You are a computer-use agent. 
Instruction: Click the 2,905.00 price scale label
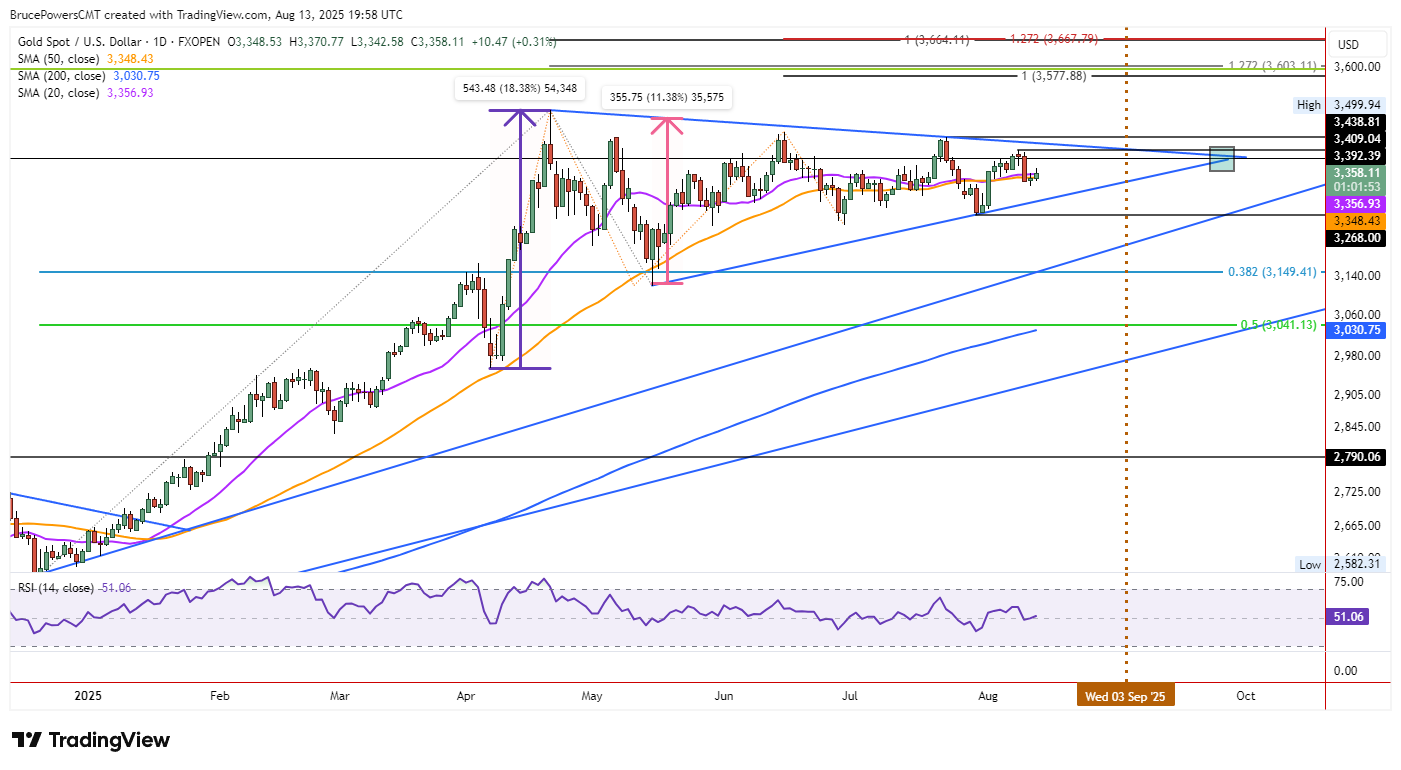tap(1359, 394)
